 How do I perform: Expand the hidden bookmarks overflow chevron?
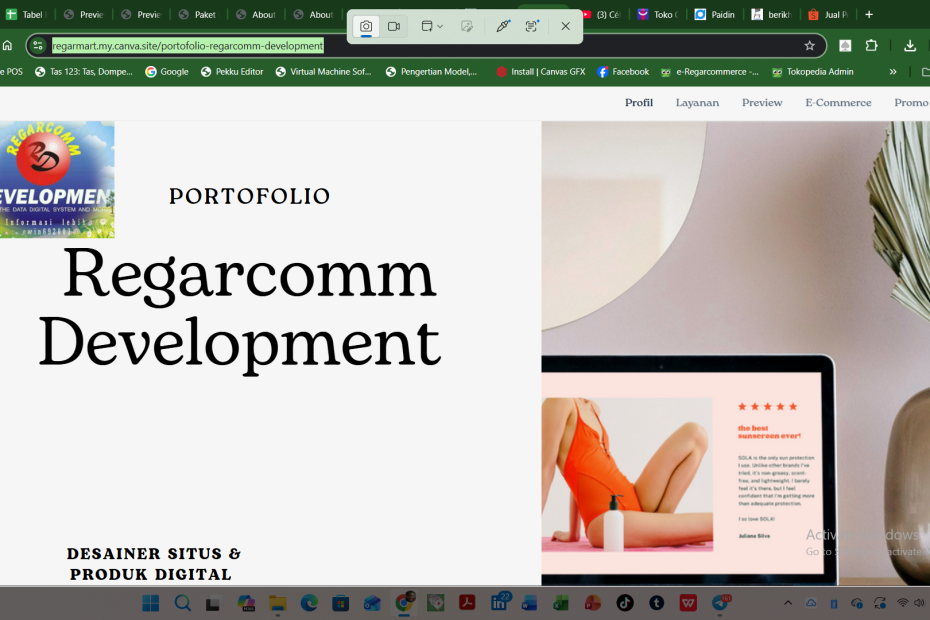893,72
